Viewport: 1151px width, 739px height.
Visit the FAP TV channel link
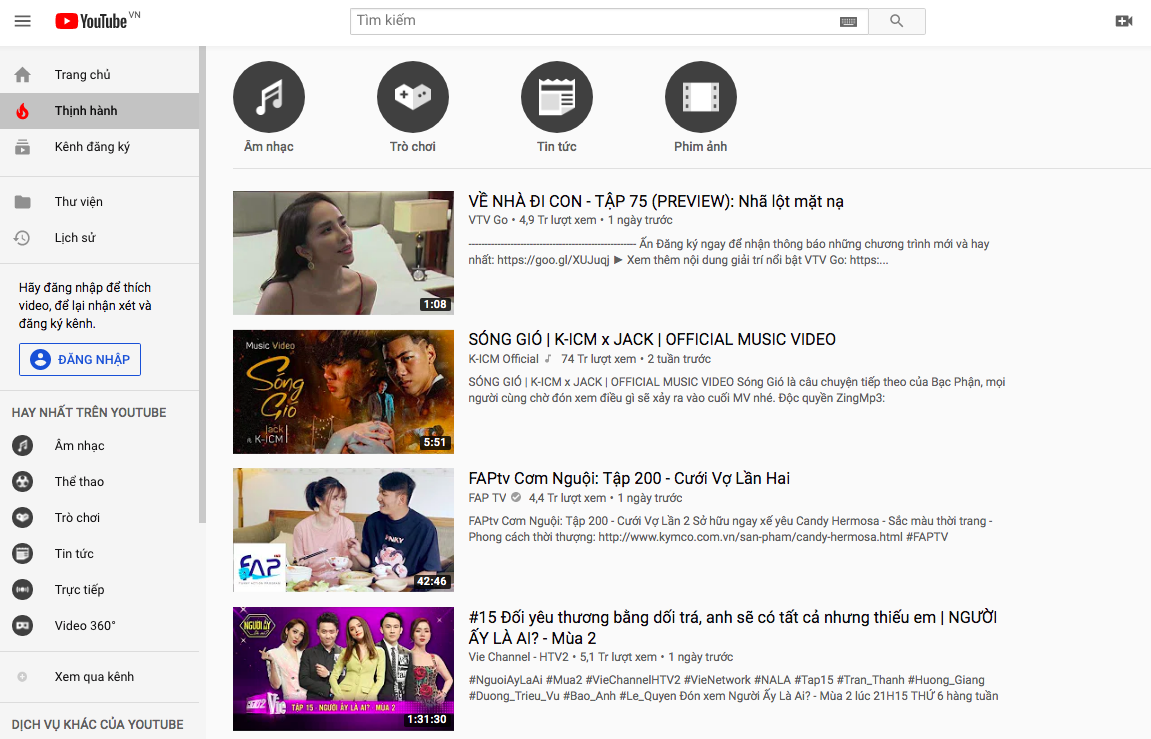tap(487, 498)
